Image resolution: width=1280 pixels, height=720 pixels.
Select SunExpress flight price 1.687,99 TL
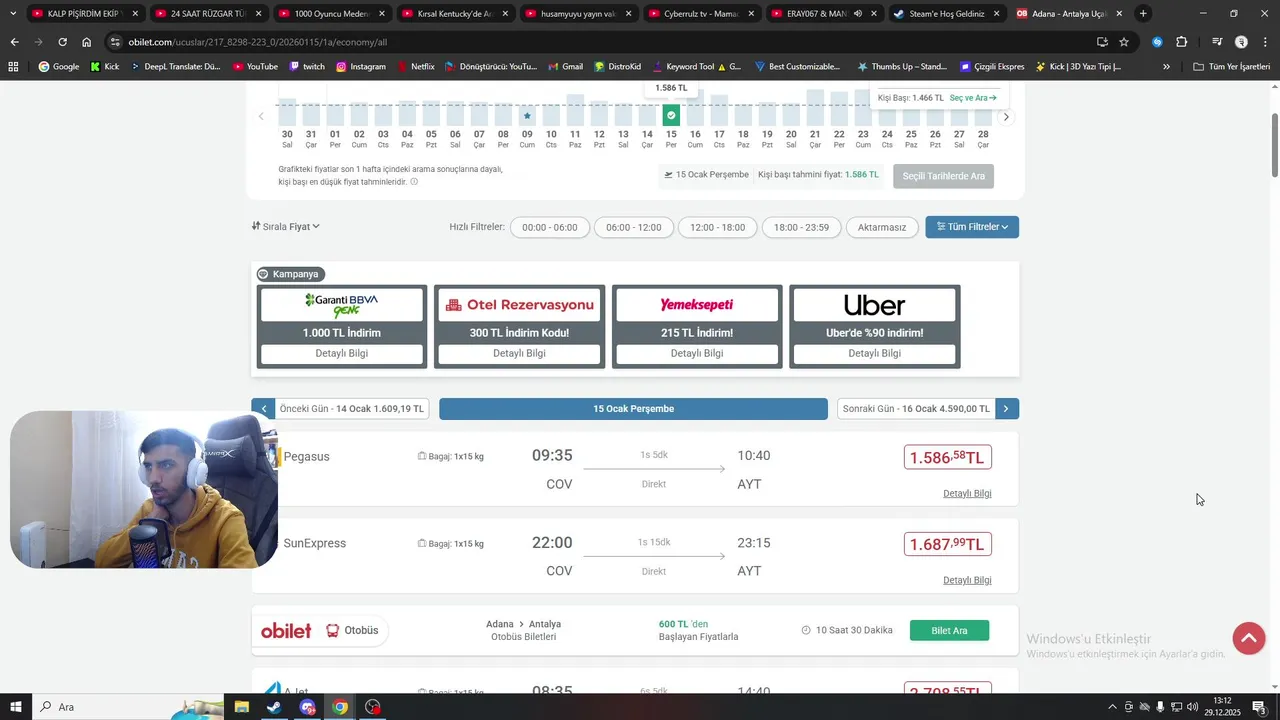(x=947, y=544)
